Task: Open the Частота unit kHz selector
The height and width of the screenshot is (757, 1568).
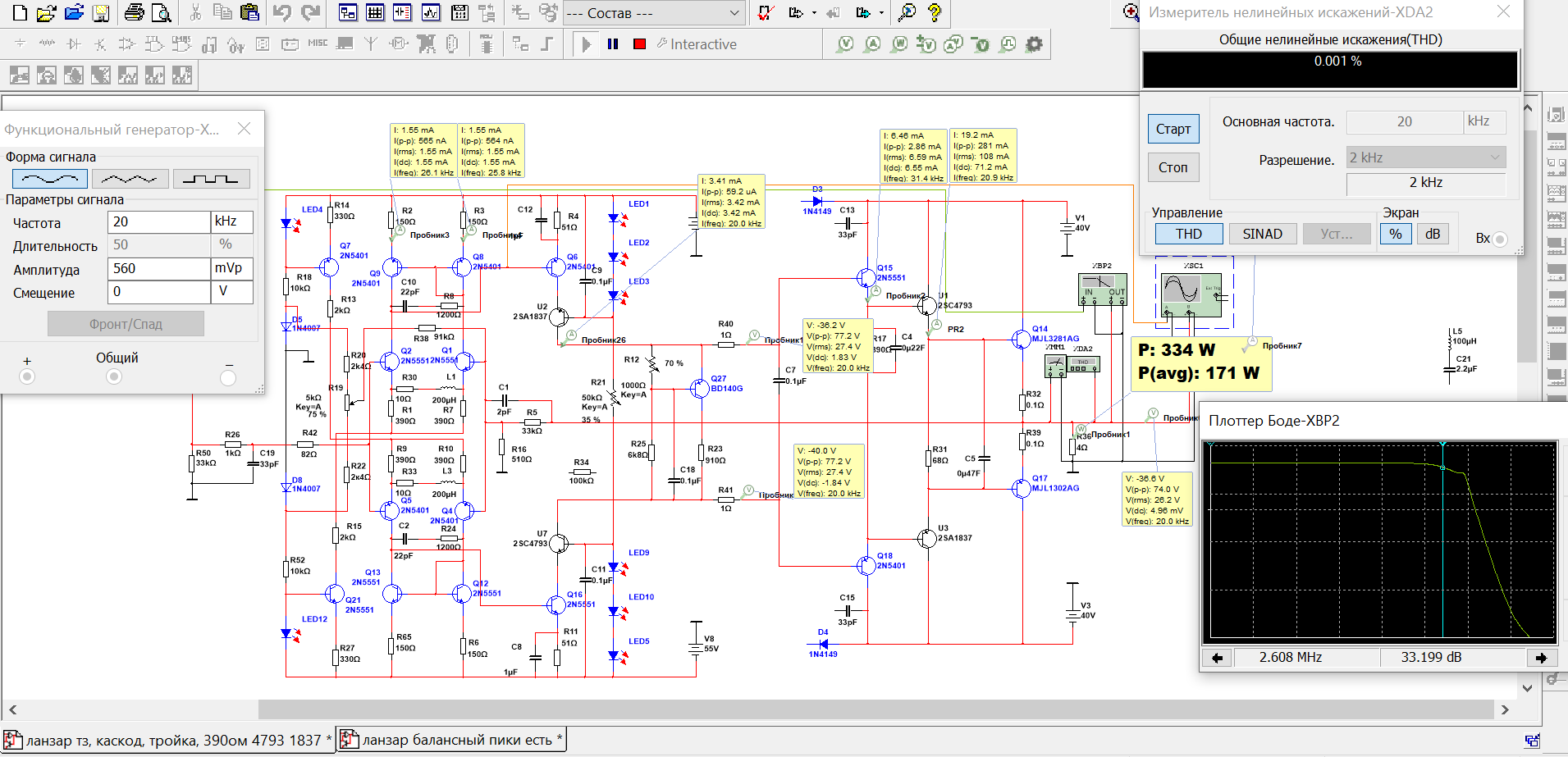Action: [232, 221]
